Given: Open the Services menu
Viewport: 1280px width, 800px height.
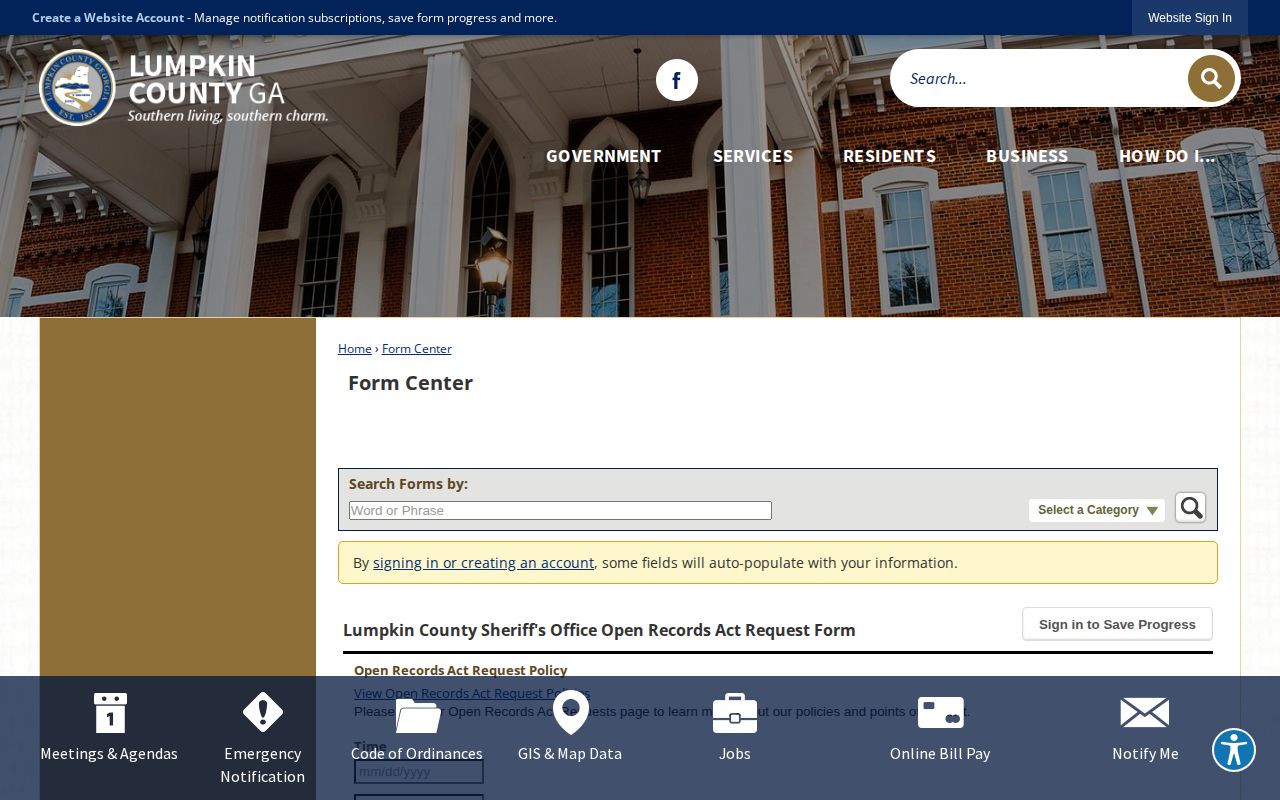Looking at the screenshot, I should coord(753,156).
